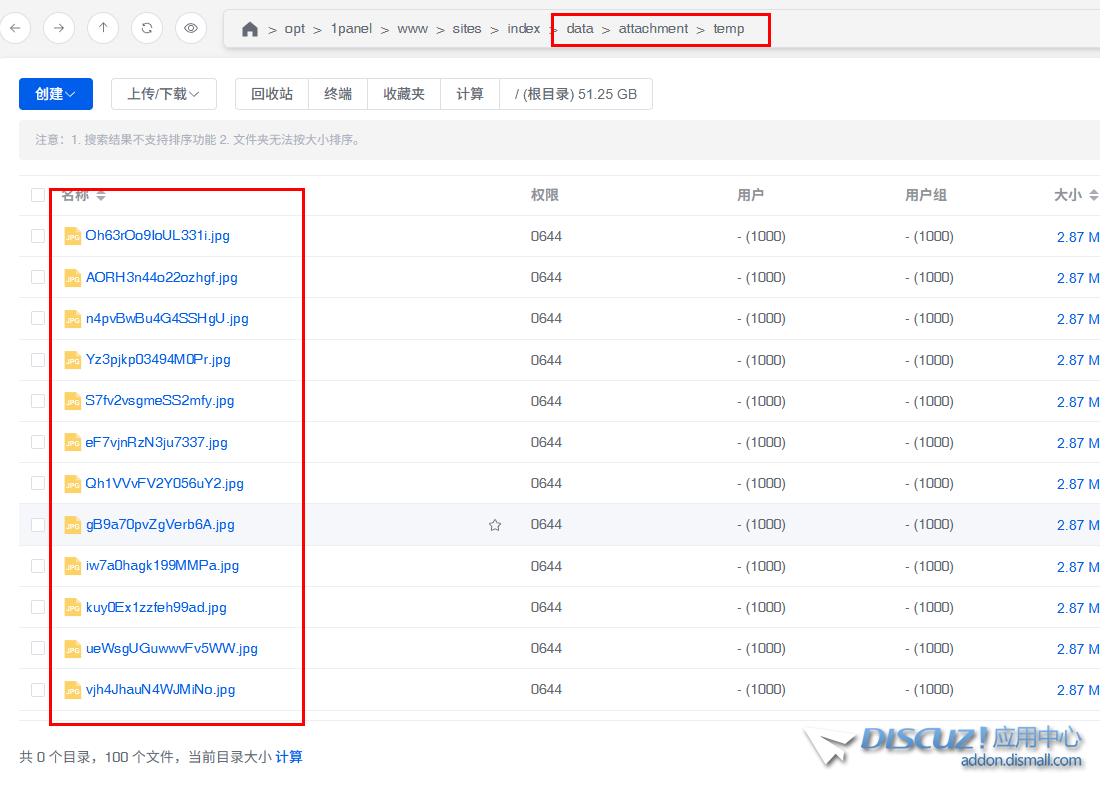This screenshot has width=1100, height=786.
Task: Click JPG icon of vjh4JhauN4WJMiNo.jpg
Action: coord(73,690)
